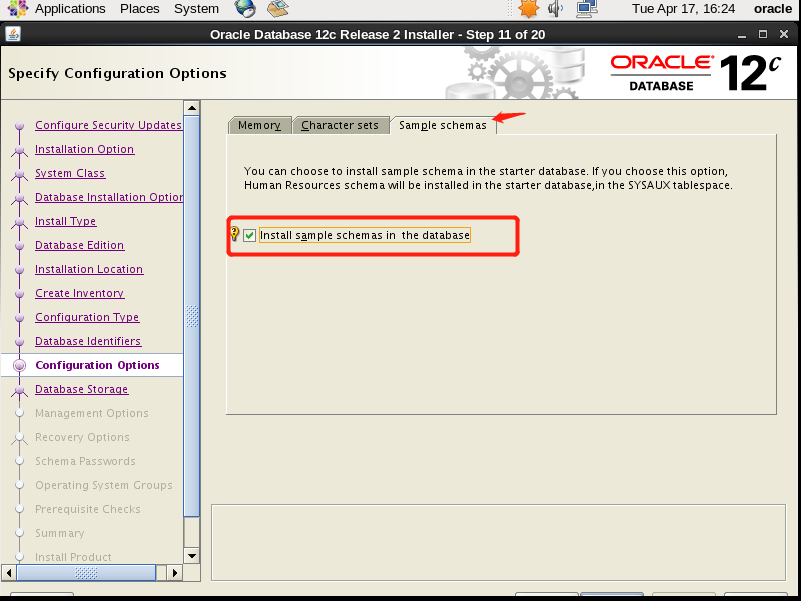Go to Database Installation Option step

(109, 197)
